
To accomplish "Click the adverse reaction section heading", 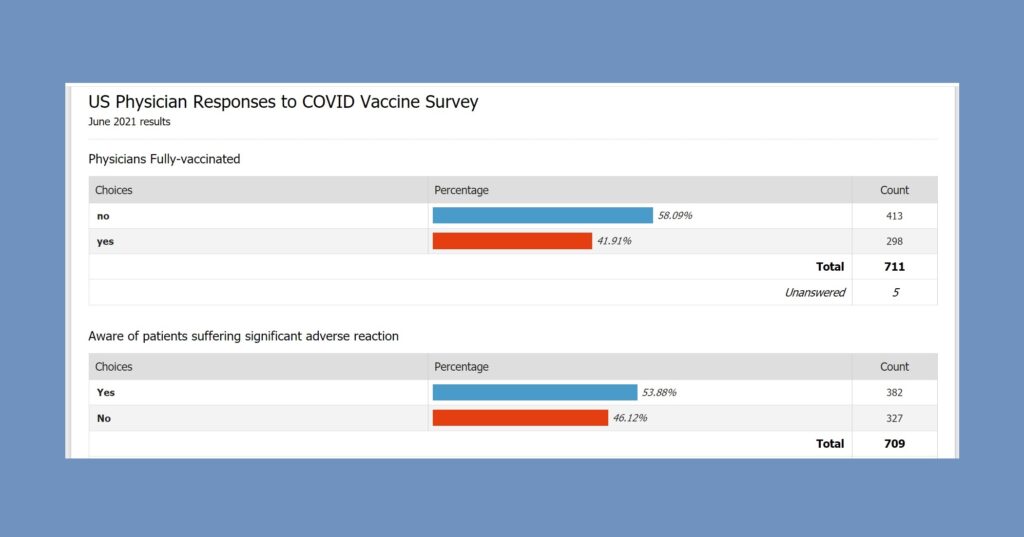I will [x=243, y=336].
